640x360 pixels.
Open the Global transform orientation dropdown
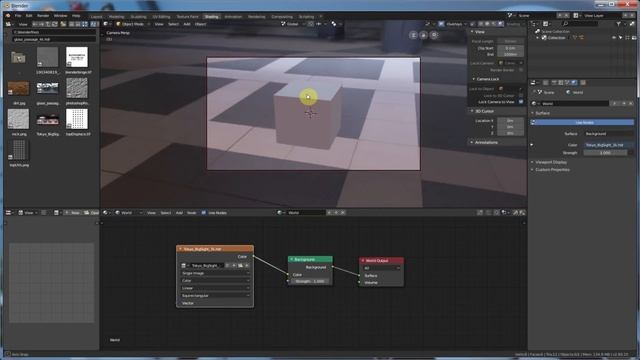293,24
